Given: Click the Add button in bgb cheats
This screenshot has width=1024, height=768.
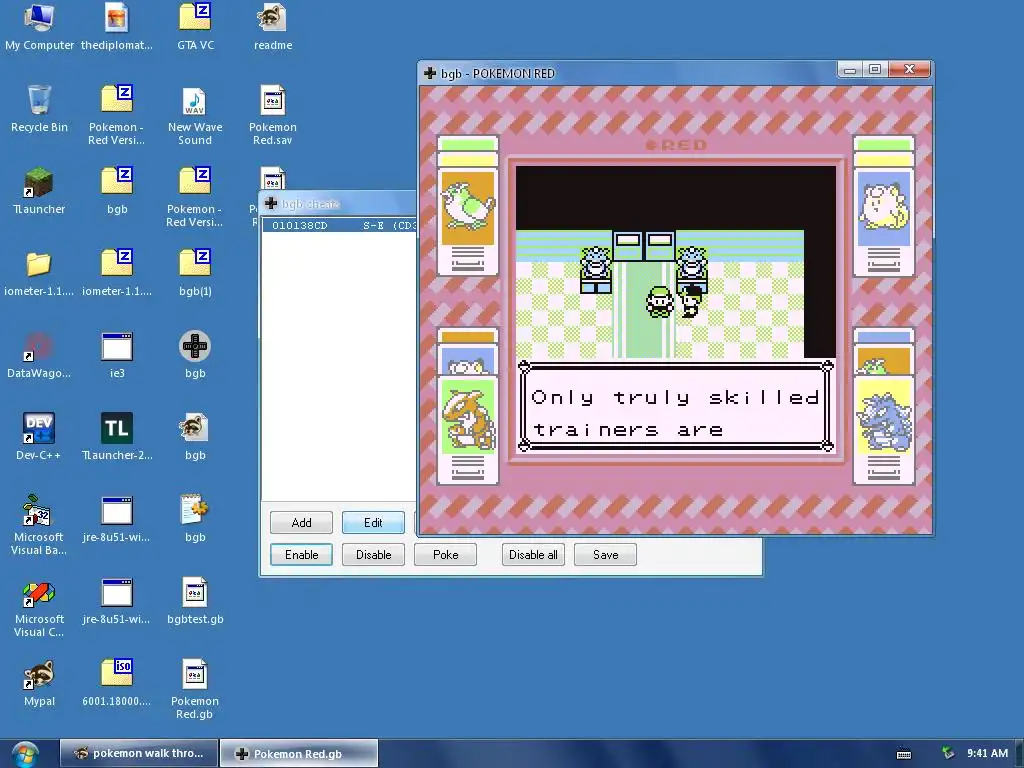Looking at the screenshot, I should pyautogui.click(x=301, y=522).
